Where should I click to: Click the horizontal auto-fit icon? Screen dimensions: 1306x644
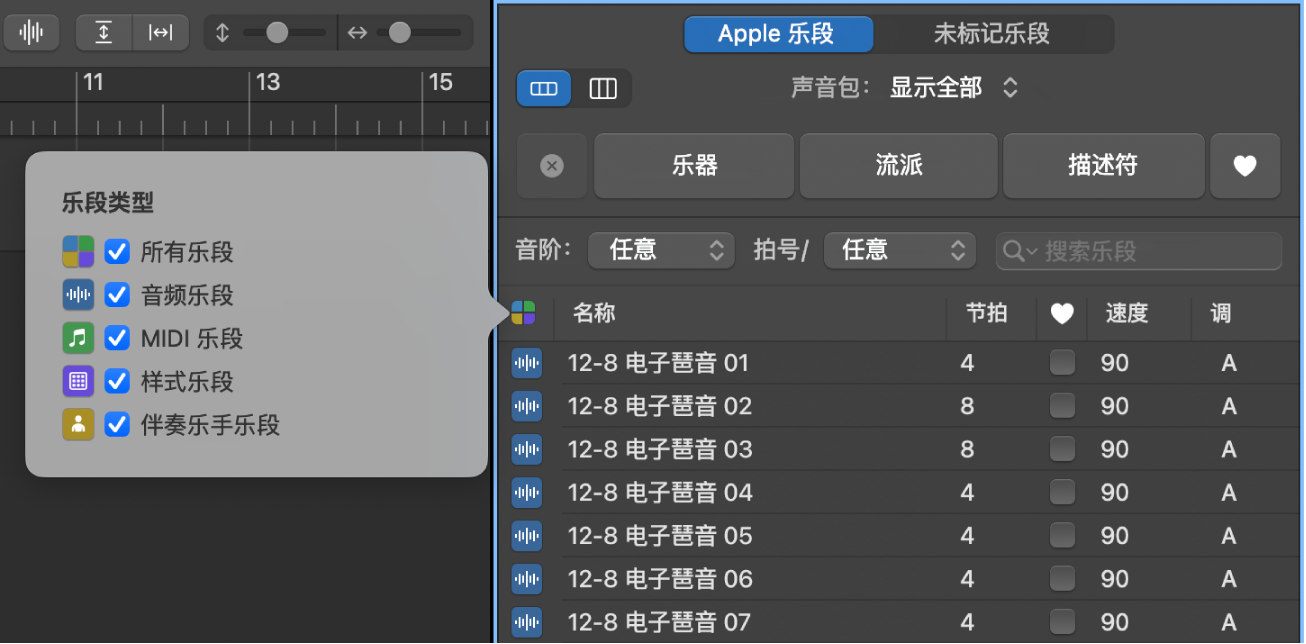(160, 32)
